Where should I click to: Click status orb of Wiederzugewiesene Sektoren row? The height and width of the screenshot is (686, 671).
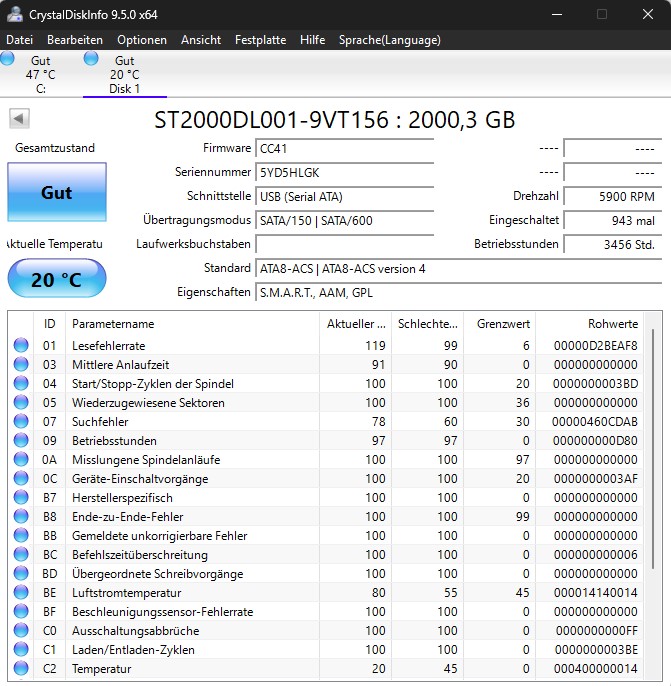tap(21, 402)
